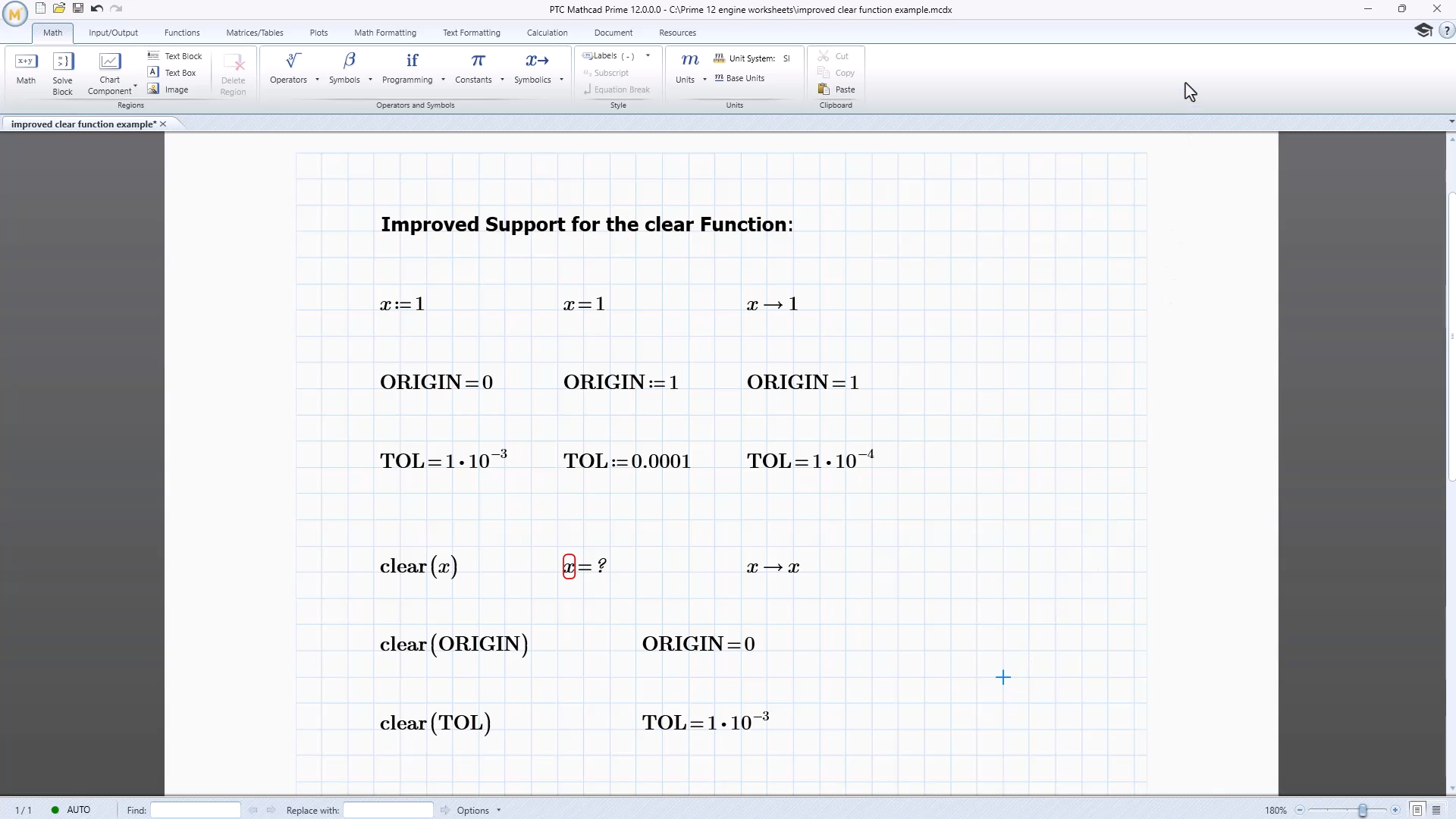Image resolution: width=1456 pixels, height=819 pixels.
Task: Adjust the zoom slider handle
Action: coord(1363,810)
